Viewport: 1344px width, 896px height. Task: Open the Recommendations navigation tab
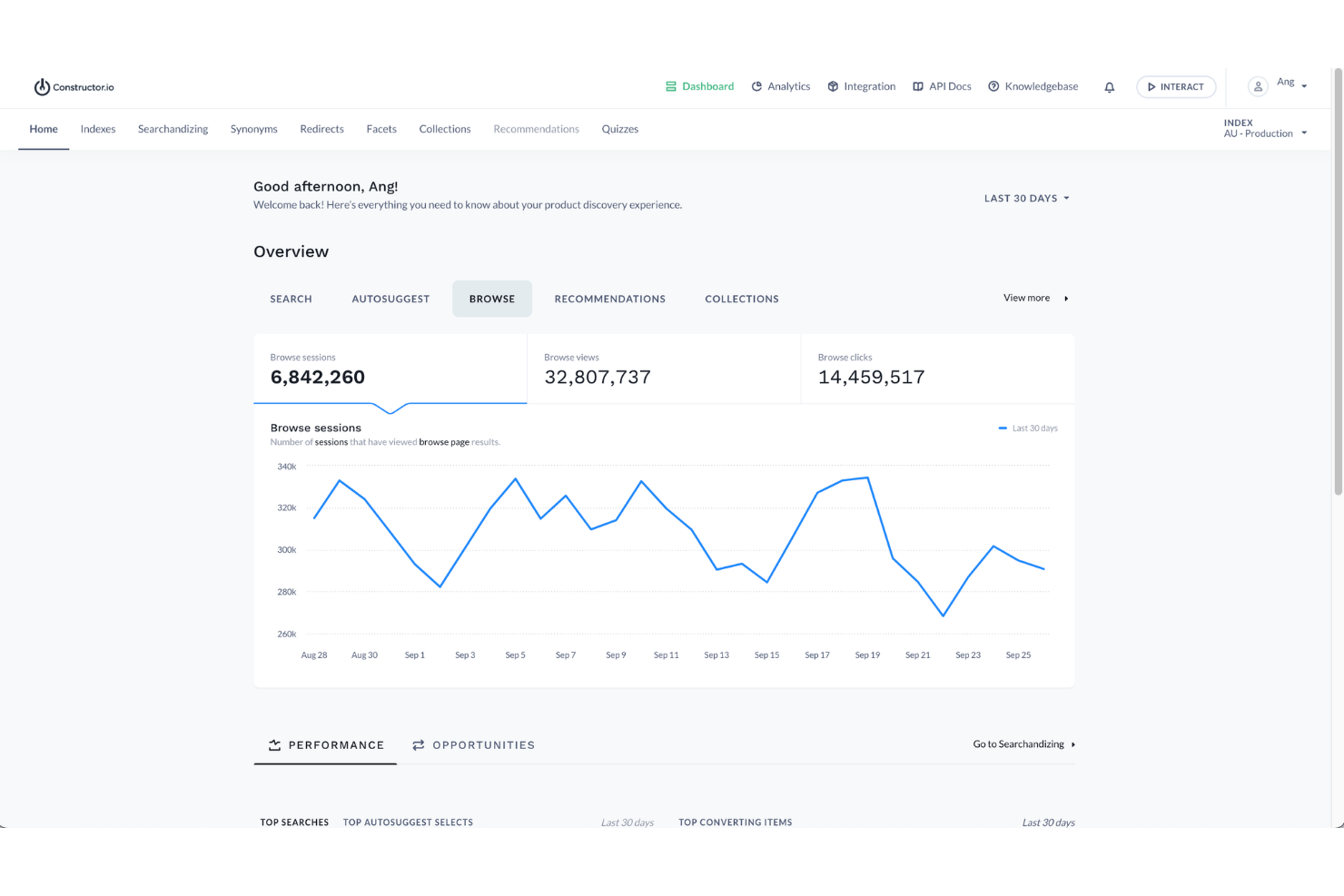(537, 129)
